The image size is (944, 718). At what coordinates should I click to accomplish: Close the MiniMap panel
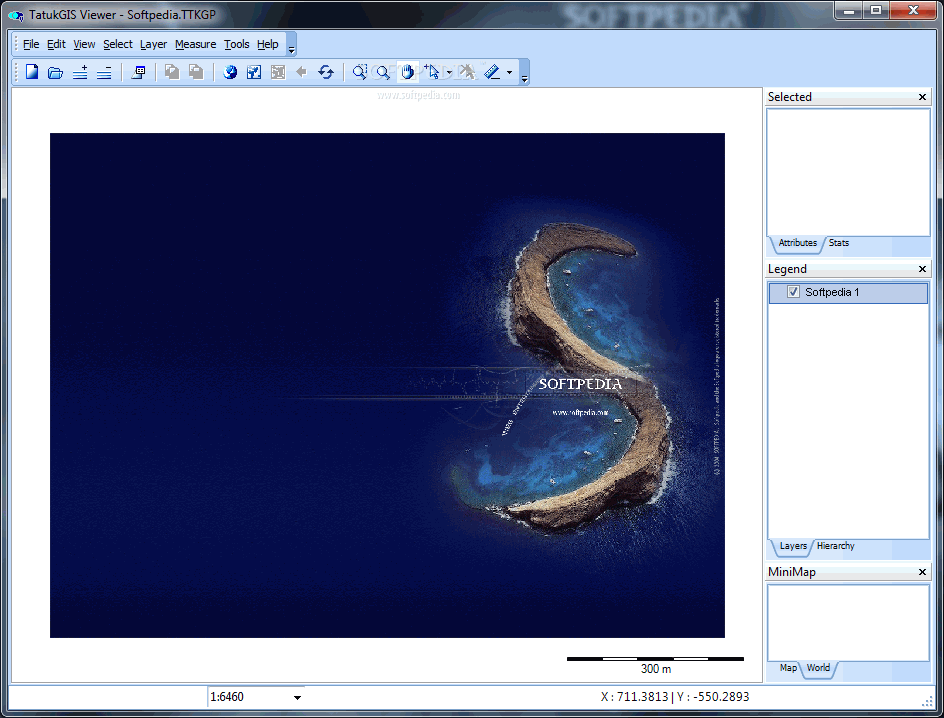tap(922, 572)
